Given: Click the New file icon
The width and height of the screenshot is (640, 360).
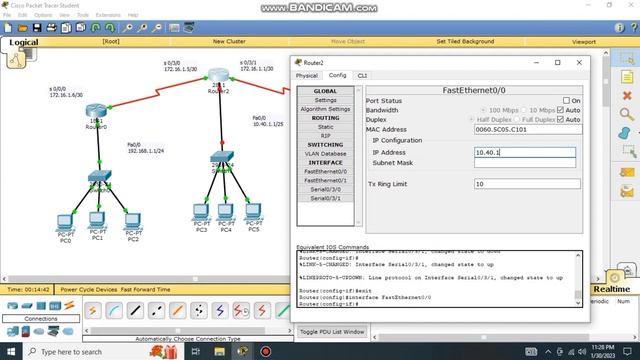Looking at the screenshot, I should [8, 28].
